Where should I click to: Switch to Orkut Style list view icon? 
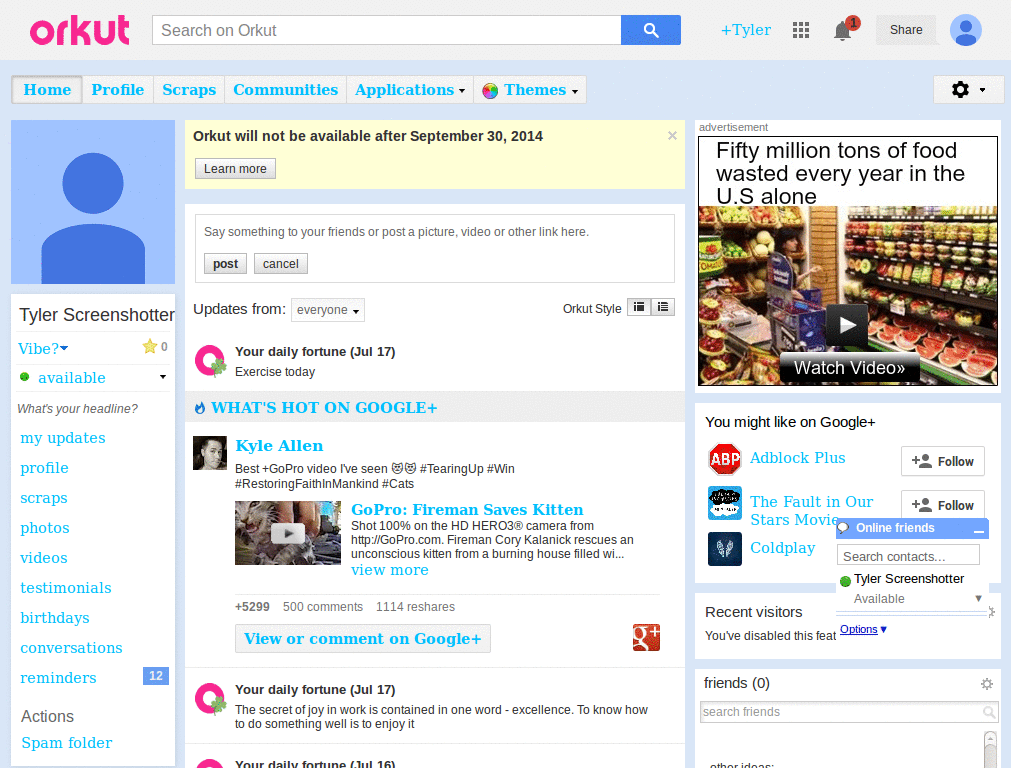[663, 307]
